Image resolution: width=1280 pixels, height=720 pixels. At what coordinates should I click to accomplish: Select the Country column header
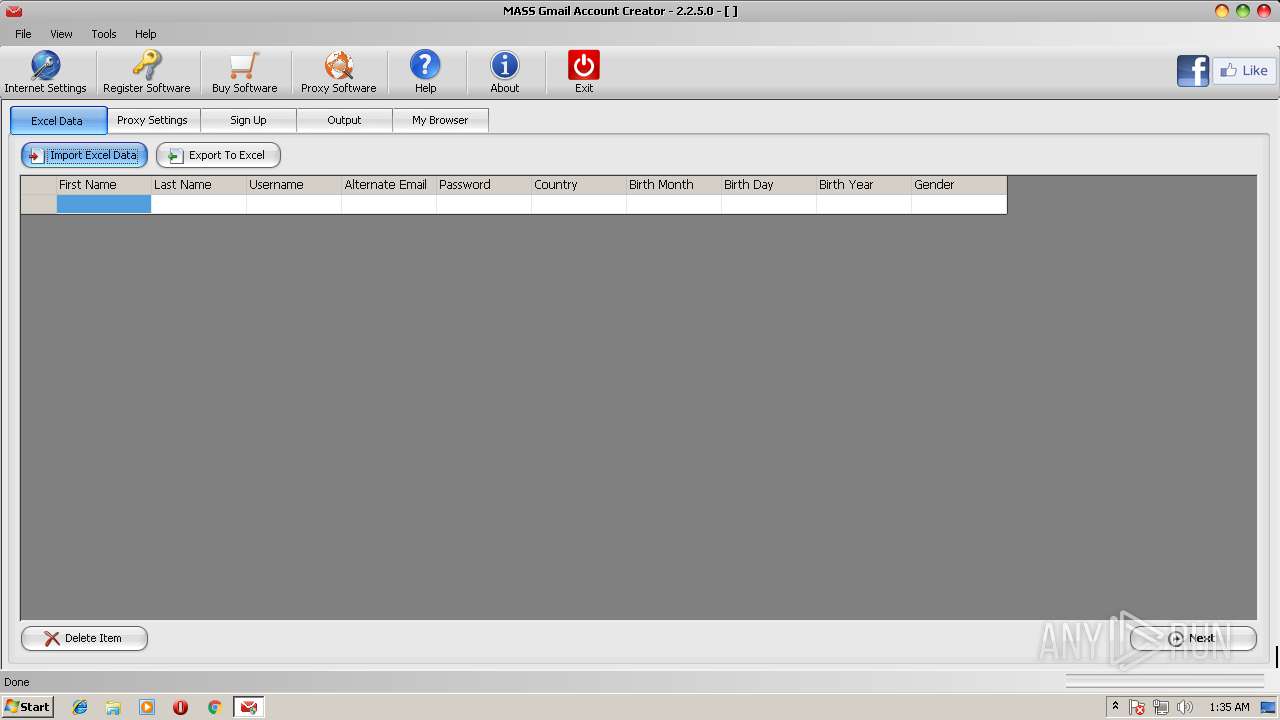(578, 185)
